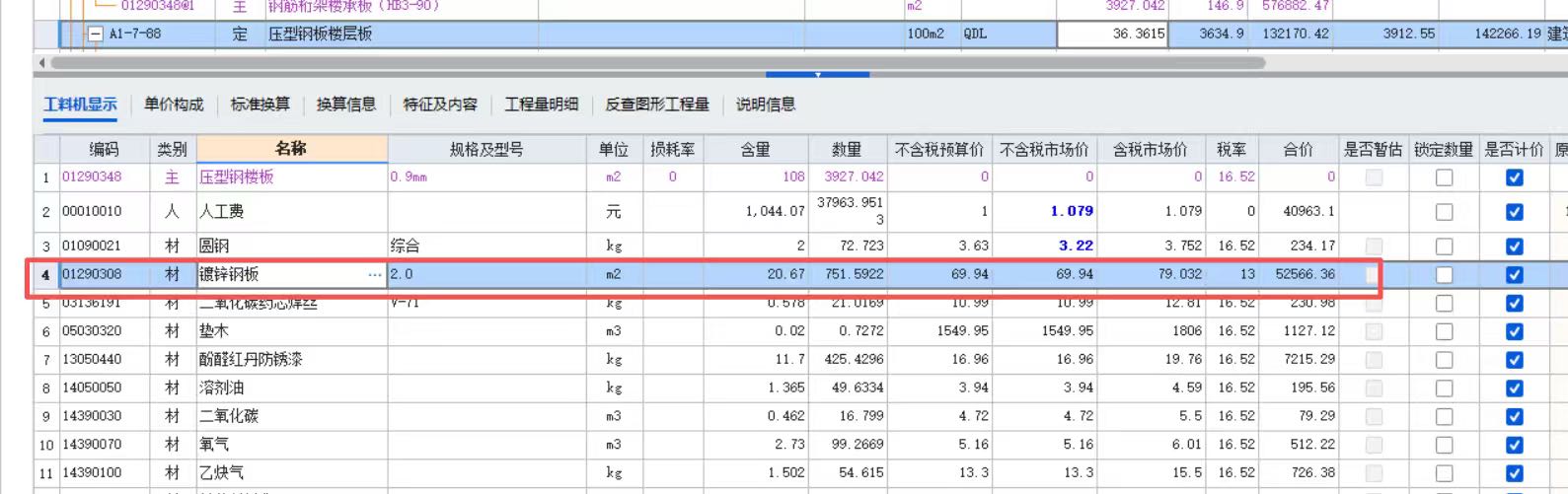Tick 锁定数量 checkbox for 镀锌钢板 row
The image size is (1568, 494).
(1444, 275)
